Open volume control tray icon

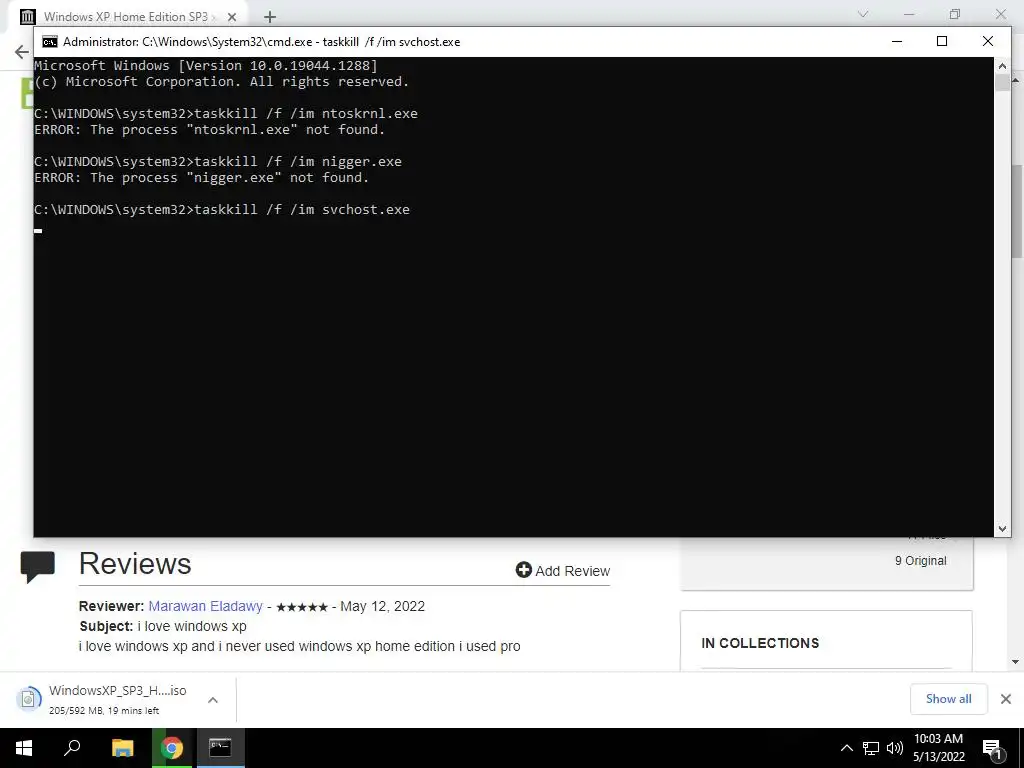tap(895, 748)
